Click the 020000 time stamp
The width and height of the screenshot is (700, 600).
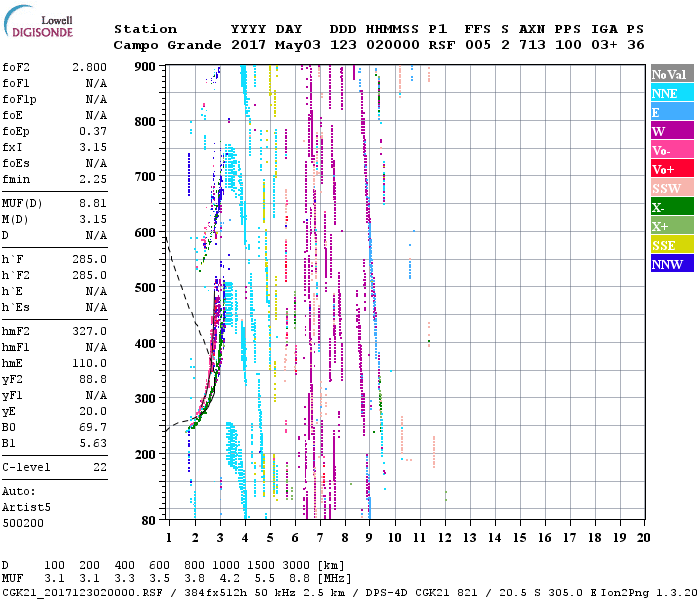point(393,45)
